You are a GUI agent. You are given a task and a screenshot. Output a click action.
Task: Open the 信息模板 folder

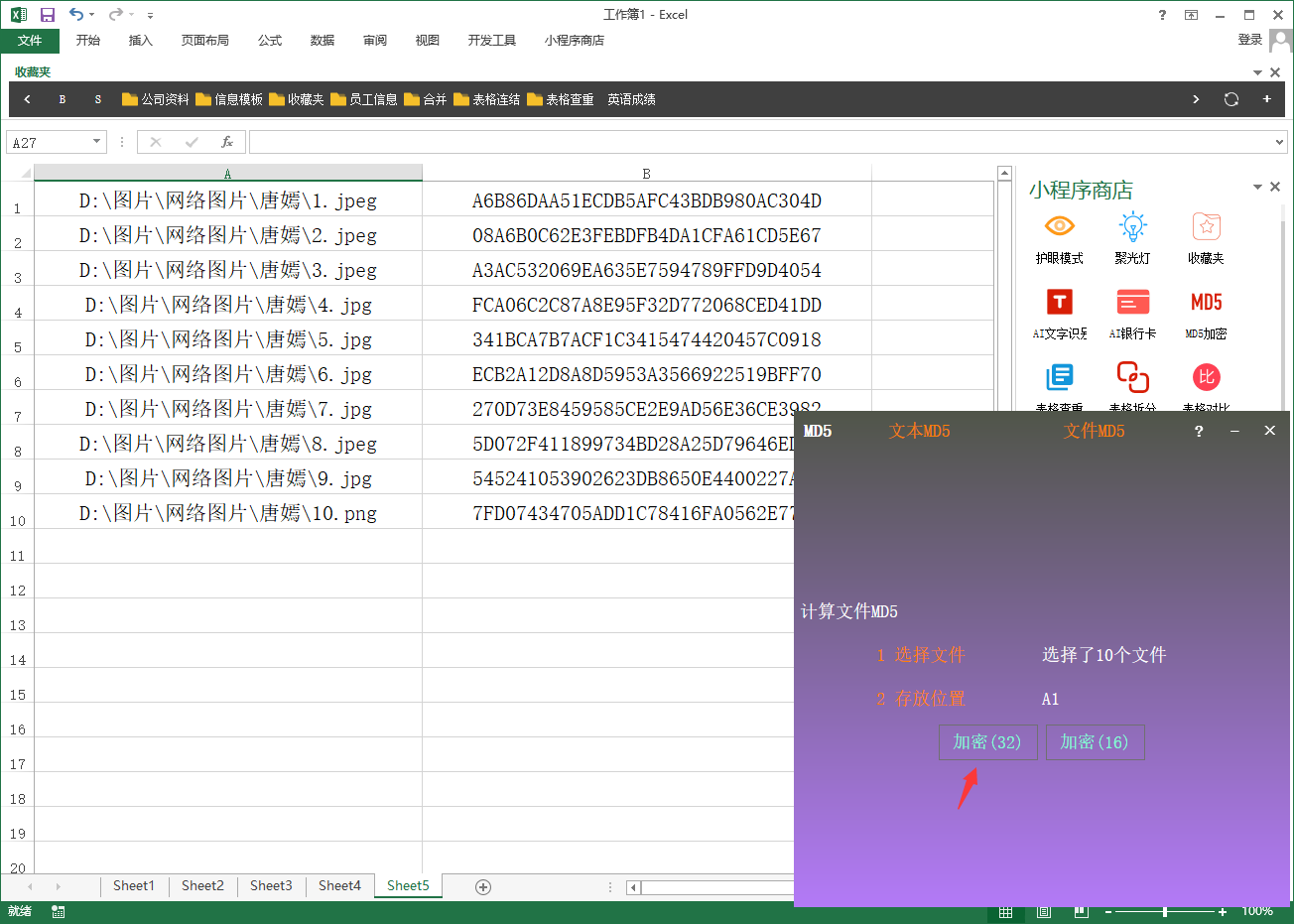point(229,99)
